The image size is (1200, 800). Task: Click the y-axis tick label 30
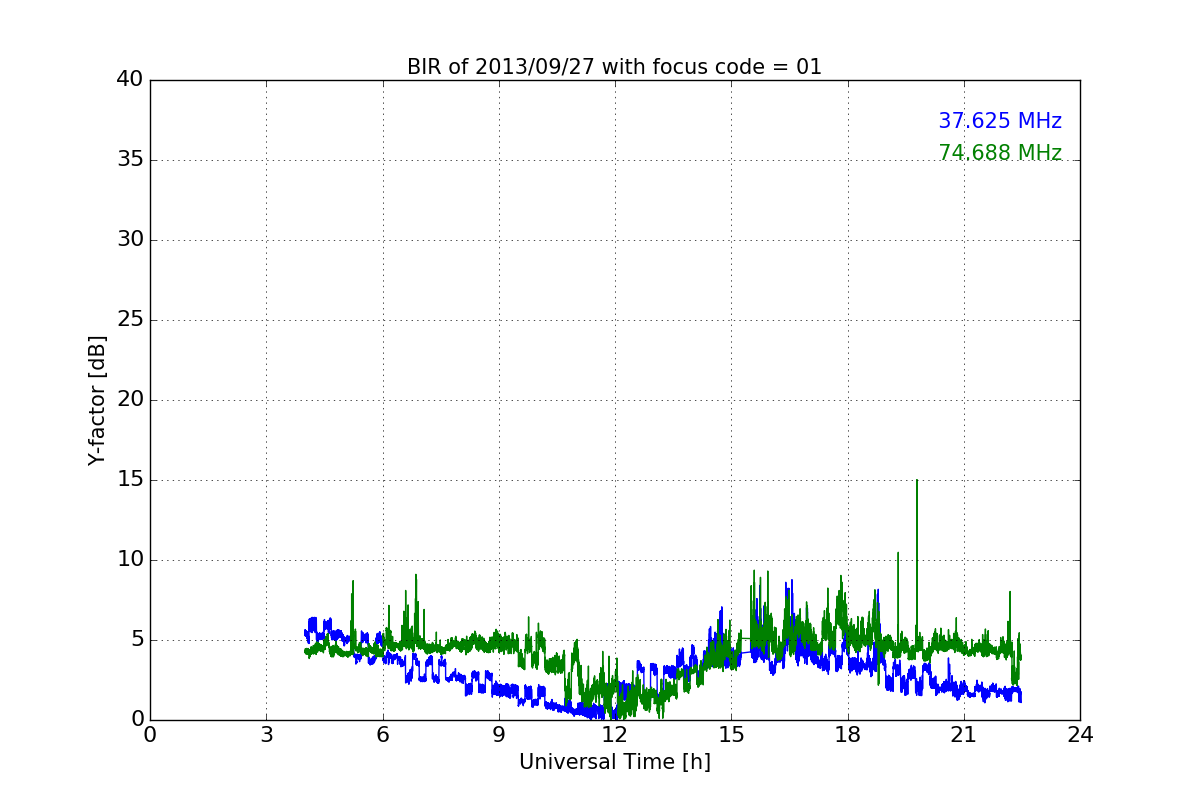(130, 240)
